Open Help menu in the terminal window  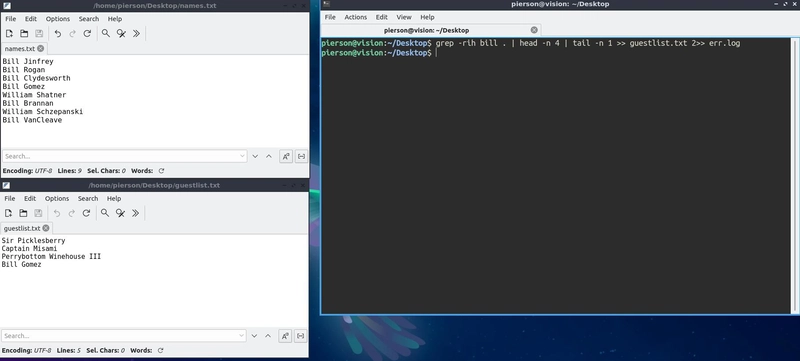coord(427,17)
